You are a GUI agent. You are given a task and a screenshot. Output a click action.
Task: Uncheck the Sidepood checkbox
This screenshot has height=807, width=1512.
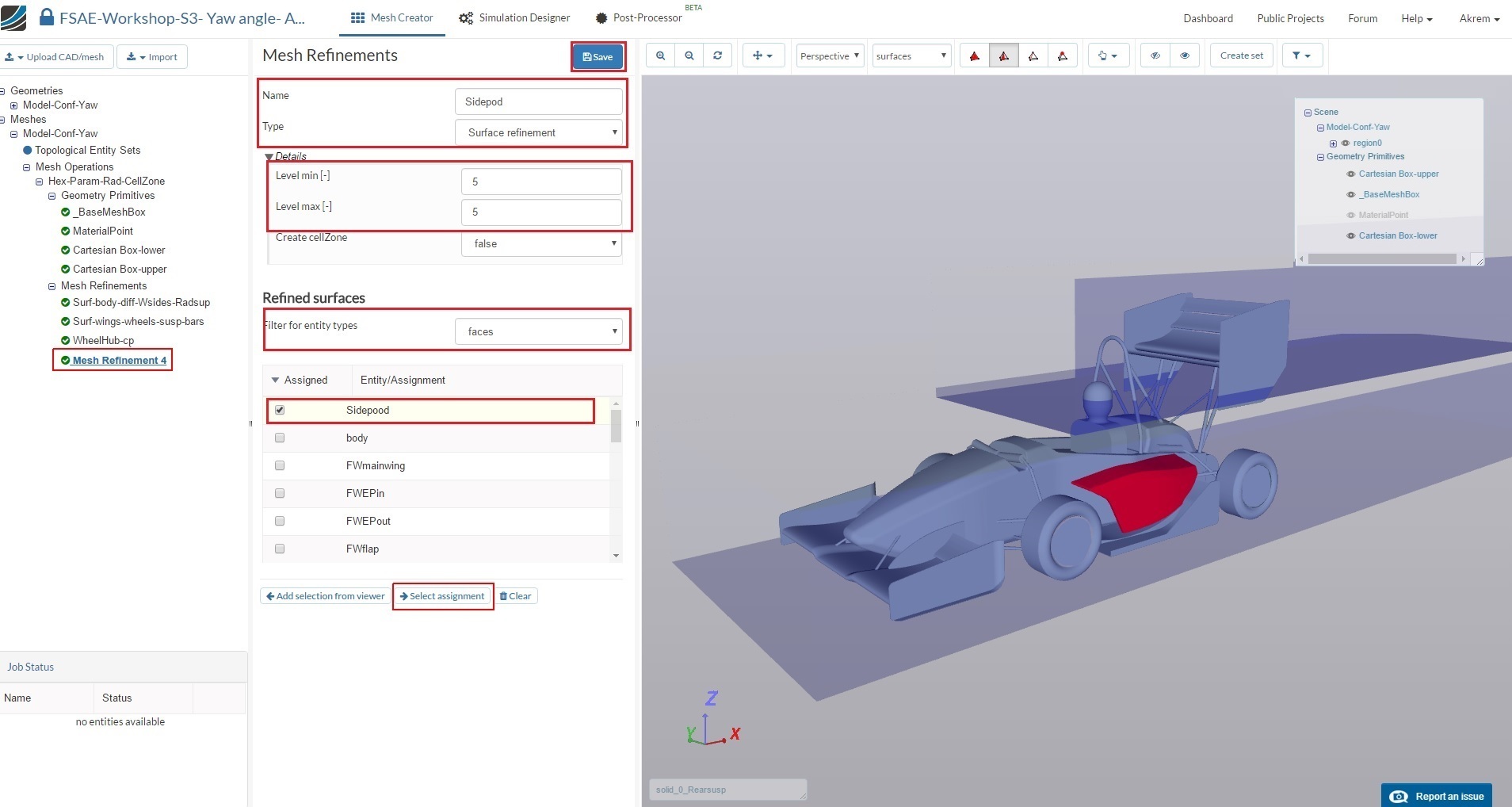pos(280,410)
